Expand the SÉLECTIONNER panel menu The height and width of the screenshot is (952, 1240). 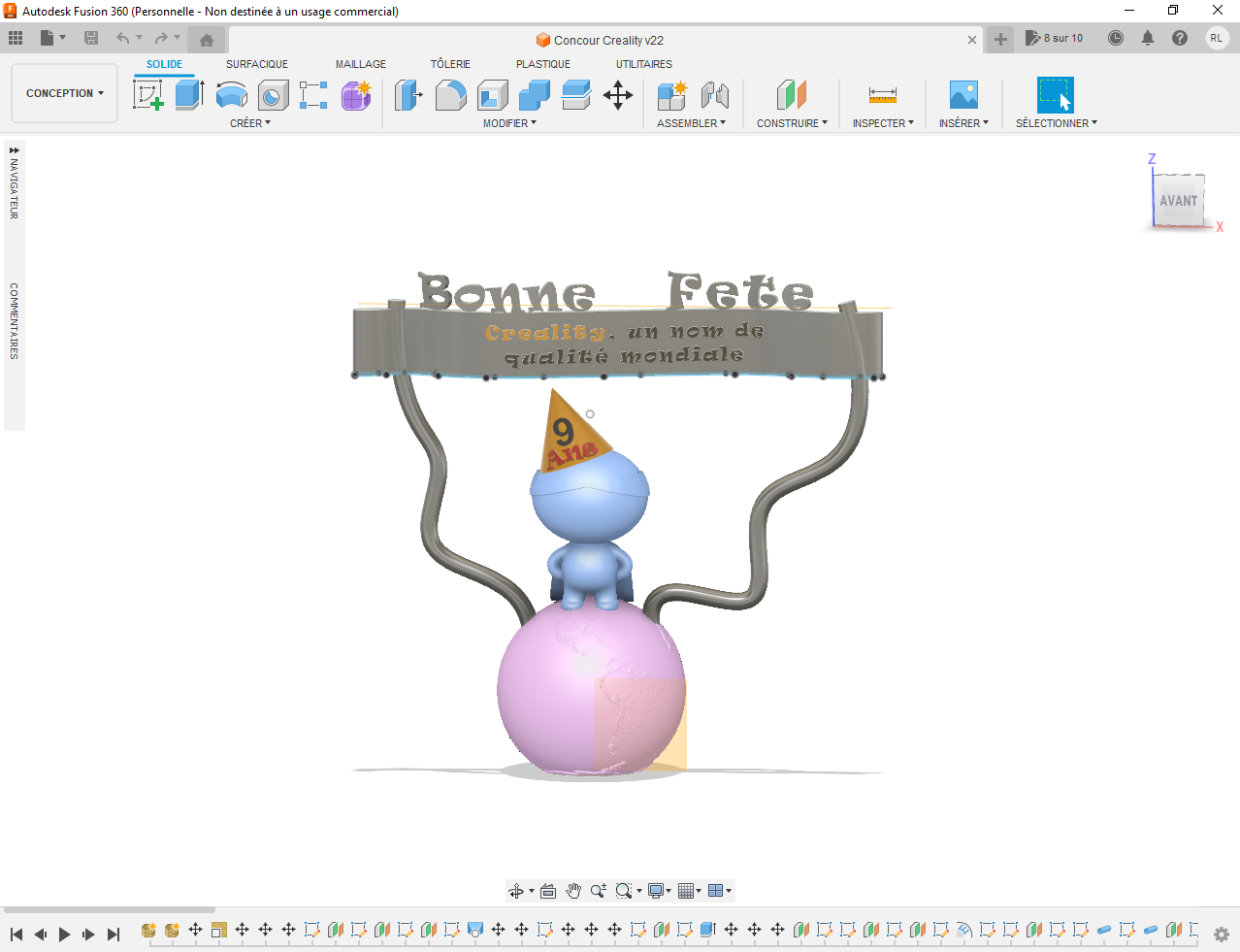tap(1056, 123)
